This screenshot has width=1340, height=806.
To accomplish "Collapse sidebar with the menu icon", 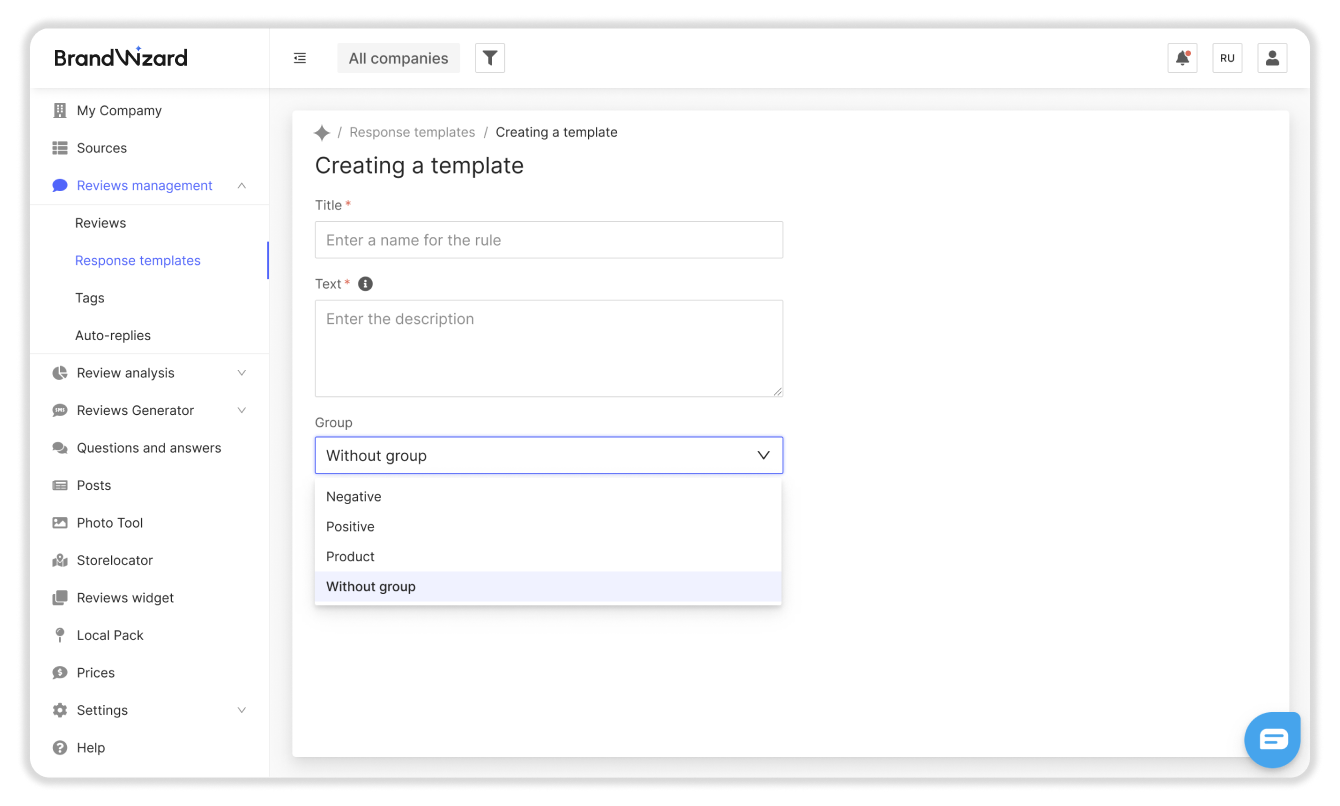I will 300,58.
